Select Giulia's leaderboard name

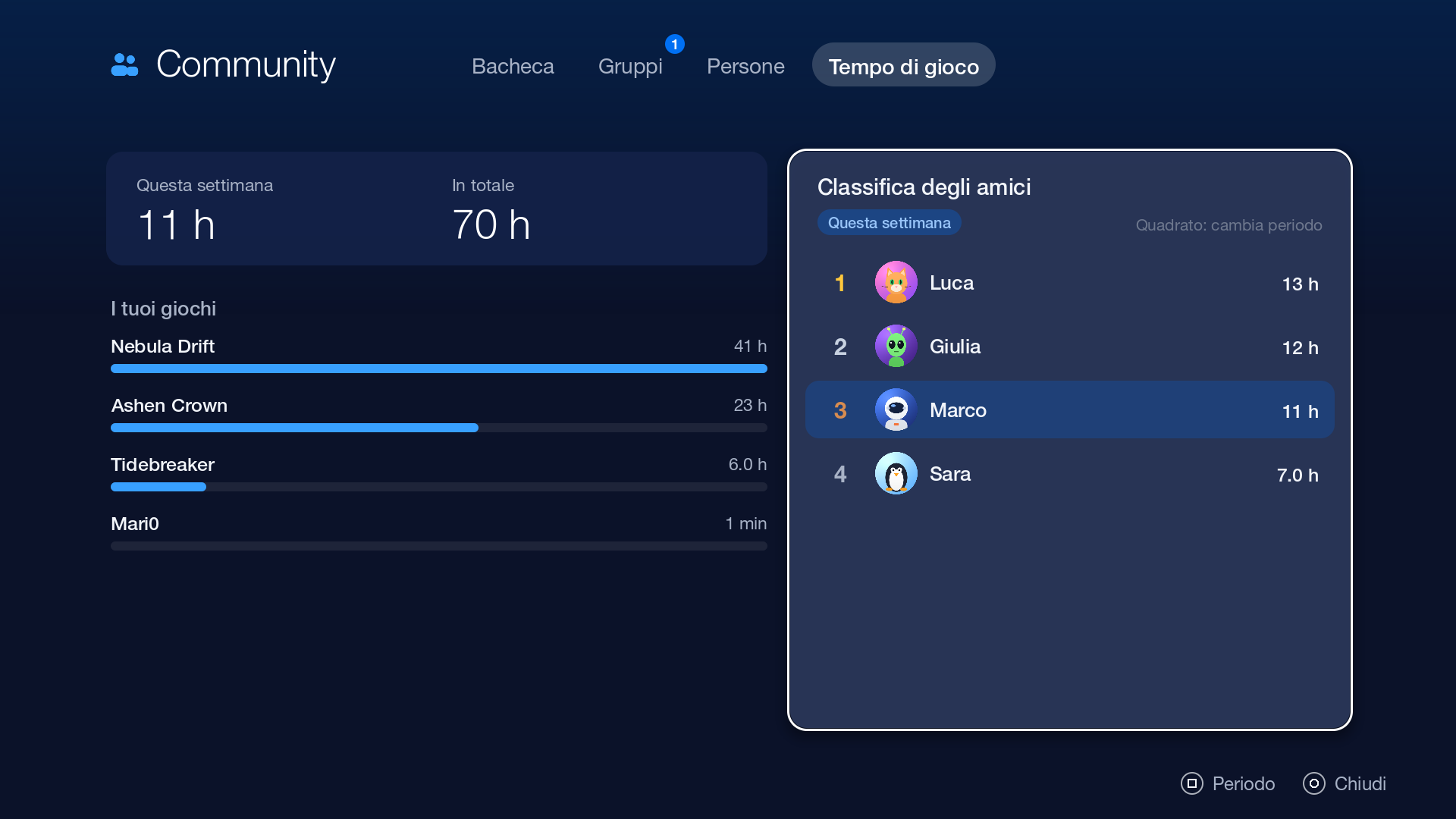pyautogui.click(x=955, y=347)
